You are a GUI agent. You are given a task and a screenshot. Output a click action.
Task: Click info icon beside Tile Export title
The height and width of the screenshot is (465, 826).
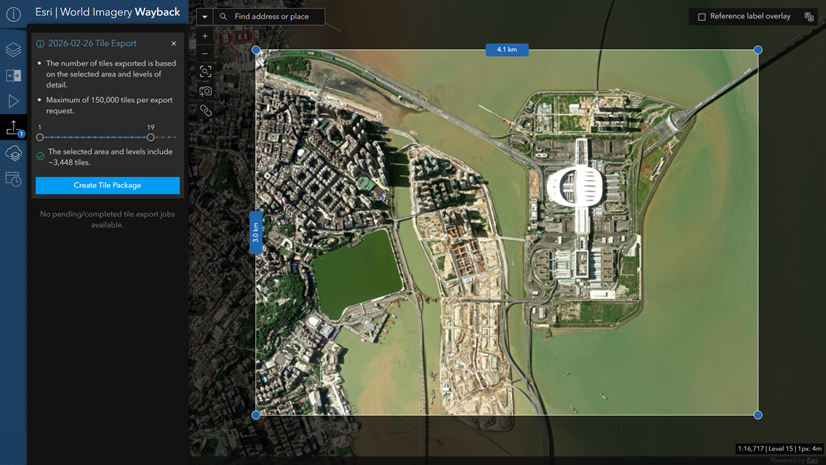40,44
